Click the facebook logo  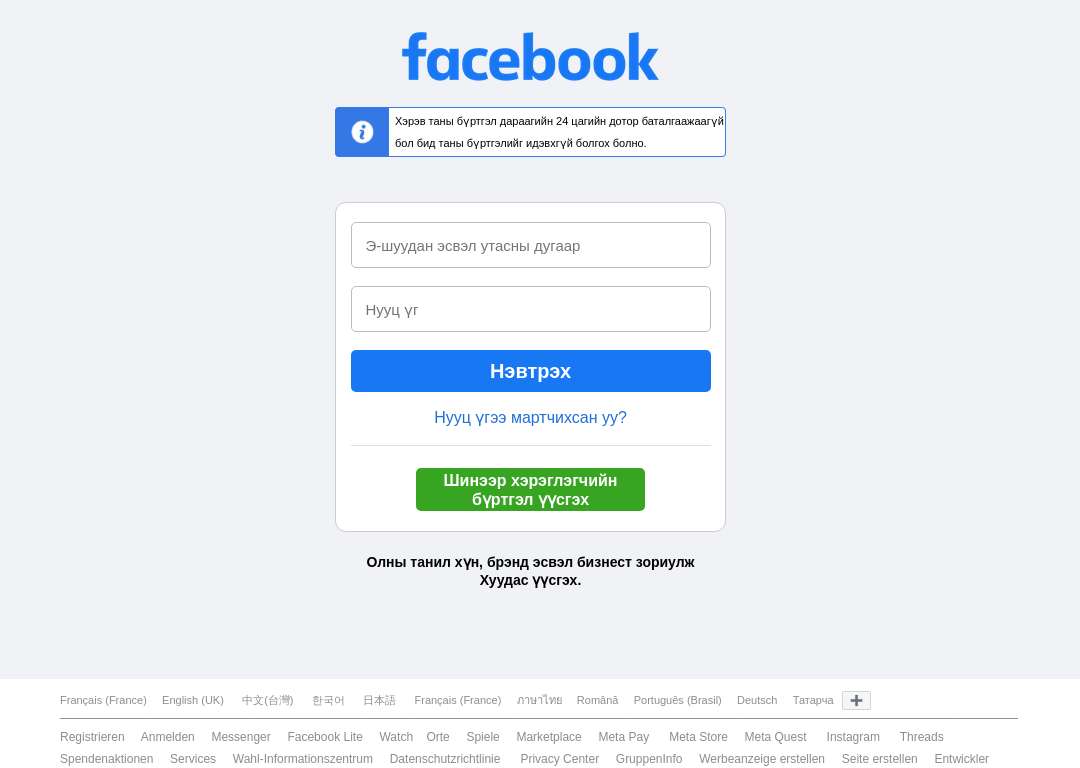[530, 57]
